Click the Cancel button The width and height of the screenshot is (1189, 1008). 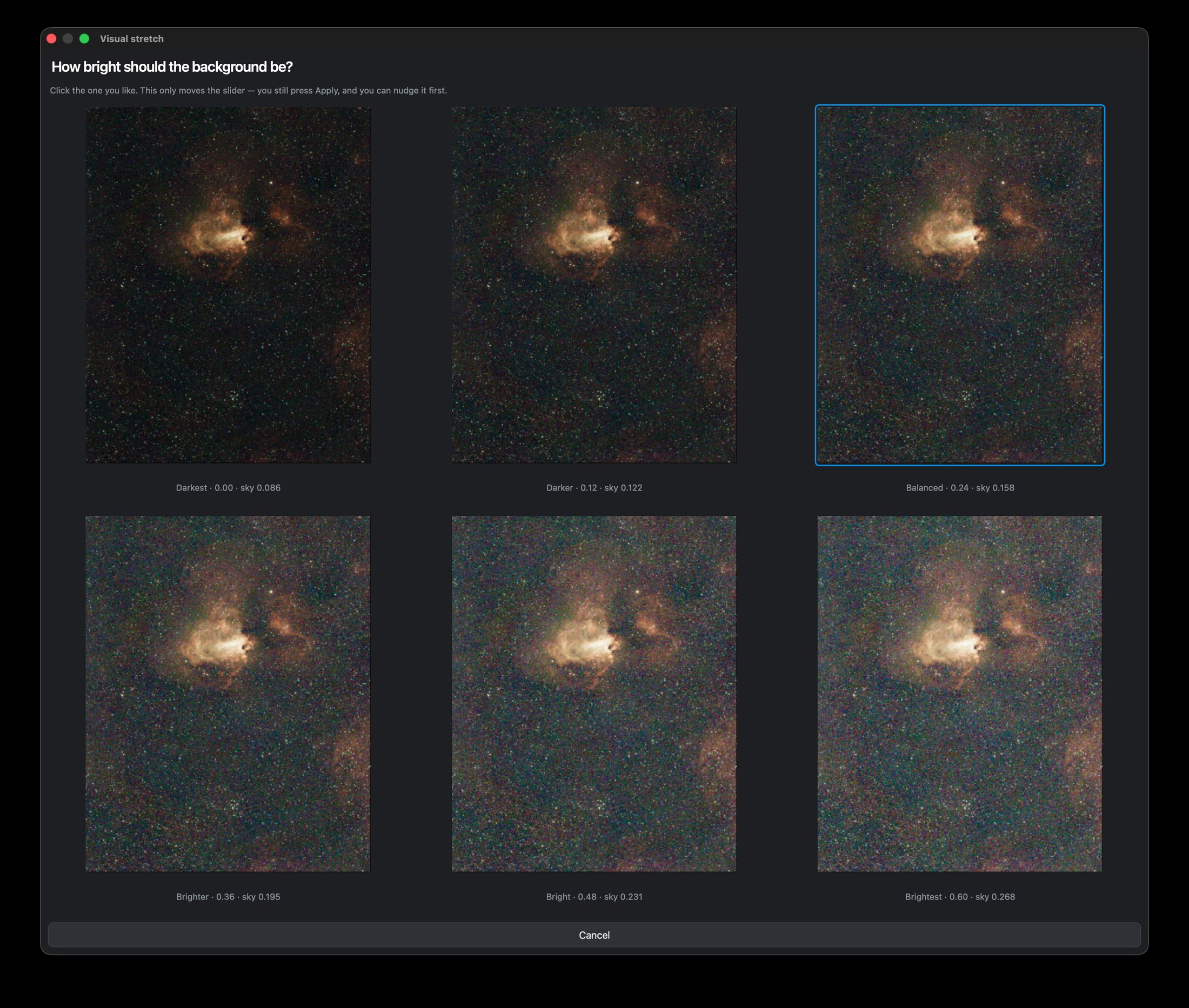pos(594,935)
